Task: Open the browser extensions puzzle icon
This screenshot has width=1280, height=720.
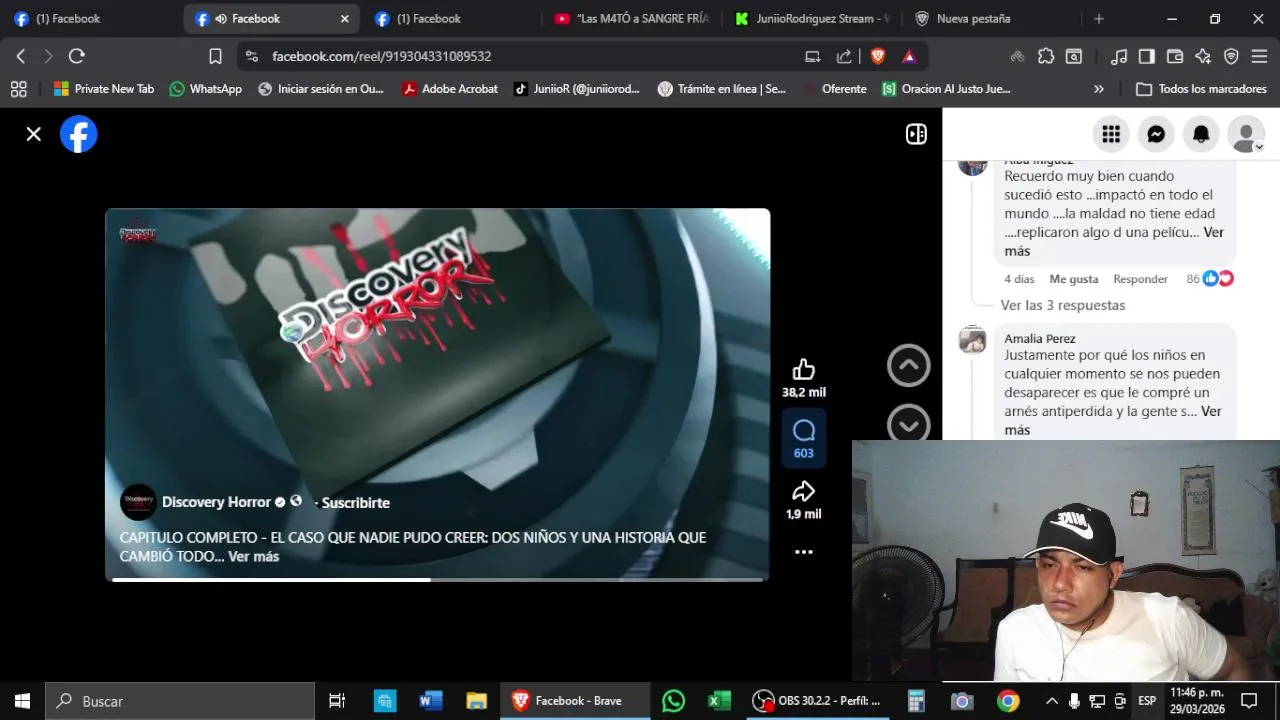Action: [x=1046, y=56]
